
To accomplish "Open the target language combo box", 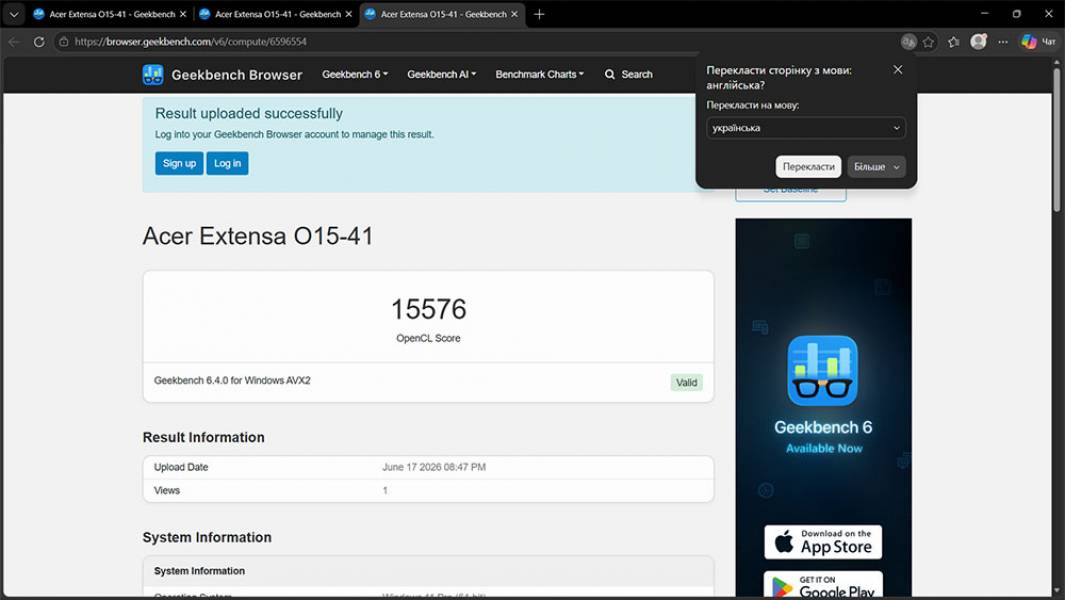I will [806, 128].
